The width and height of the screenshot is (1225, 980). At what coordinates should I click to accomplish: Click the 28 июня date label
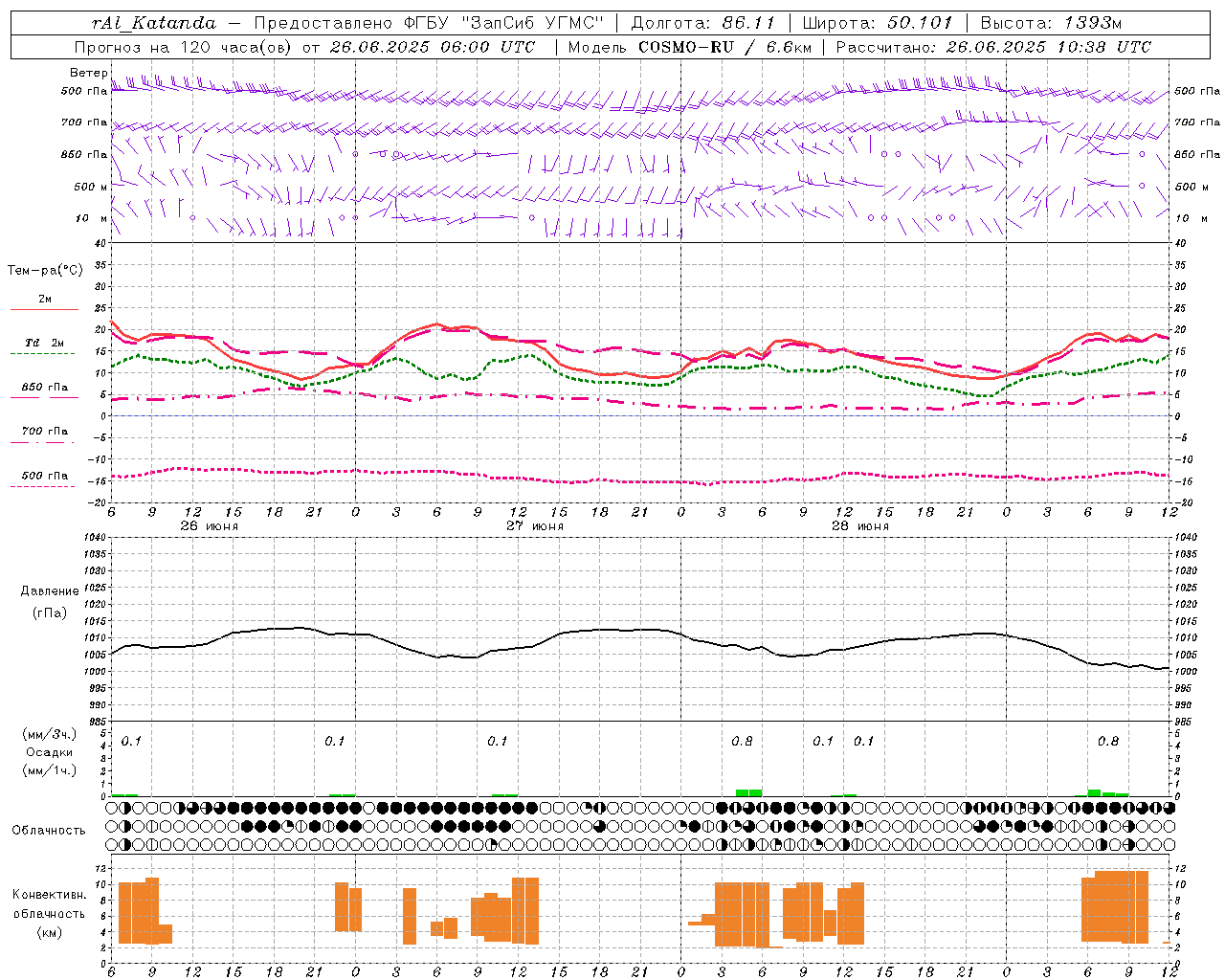(x=860, y=526)
